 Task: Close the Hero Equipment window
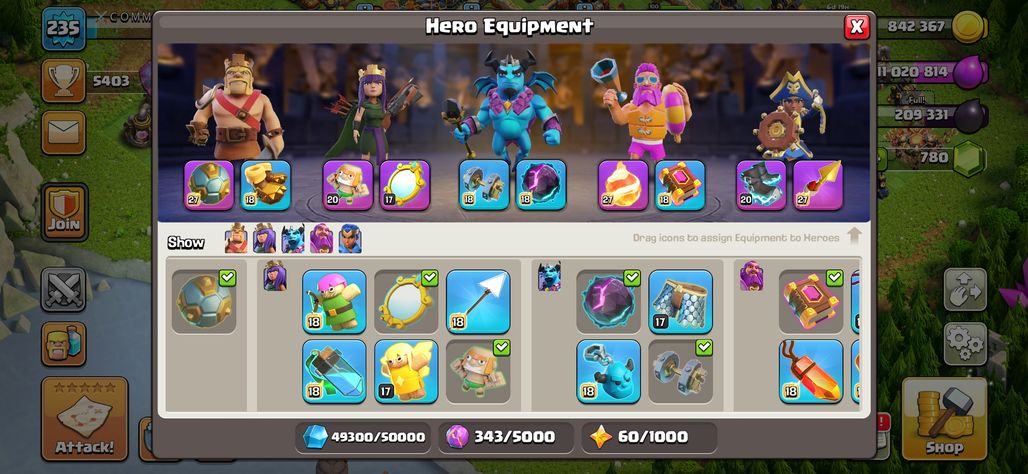pyautogui.click(x=856, y=26)
